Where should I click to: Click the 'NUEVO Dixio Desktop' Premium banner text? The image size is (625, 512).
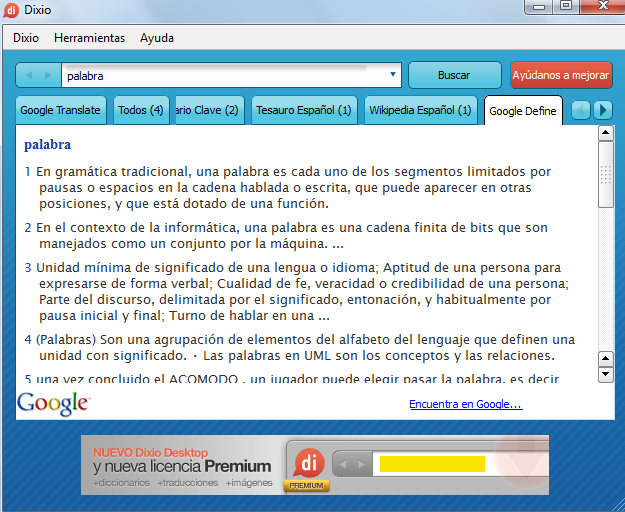182,465
